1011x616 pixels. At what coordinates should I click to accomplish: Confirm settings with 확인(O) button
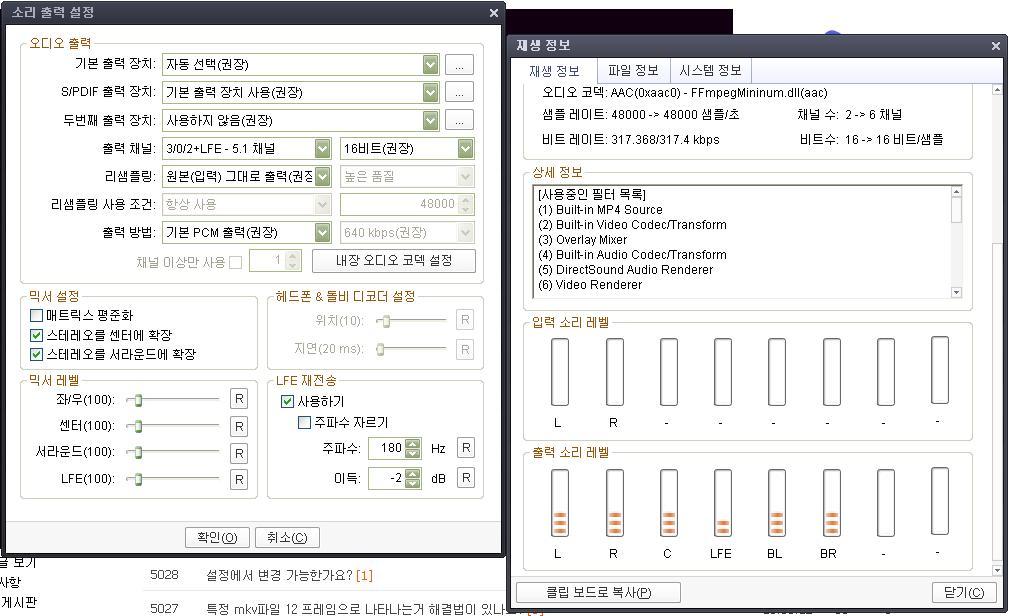point(217,537)
